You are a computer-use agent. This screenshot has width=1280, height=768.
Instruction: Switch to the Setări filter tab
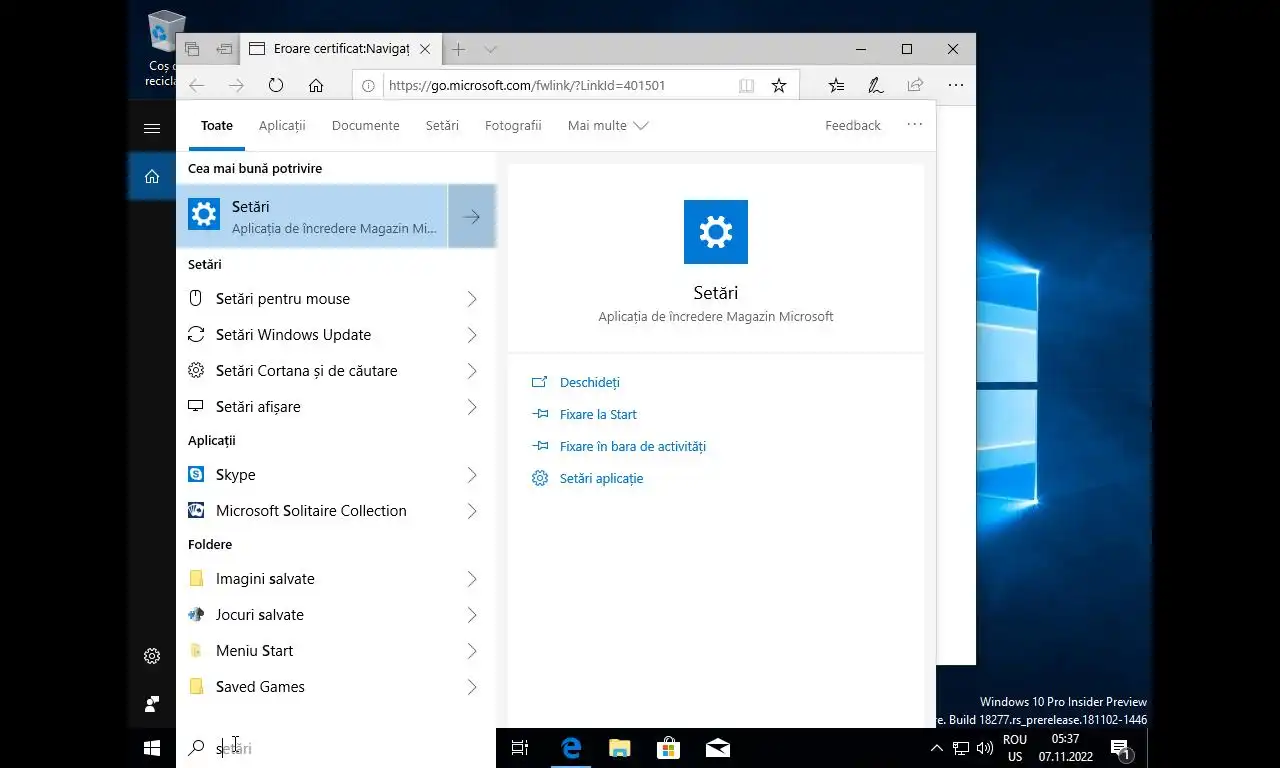pos(442,126)
